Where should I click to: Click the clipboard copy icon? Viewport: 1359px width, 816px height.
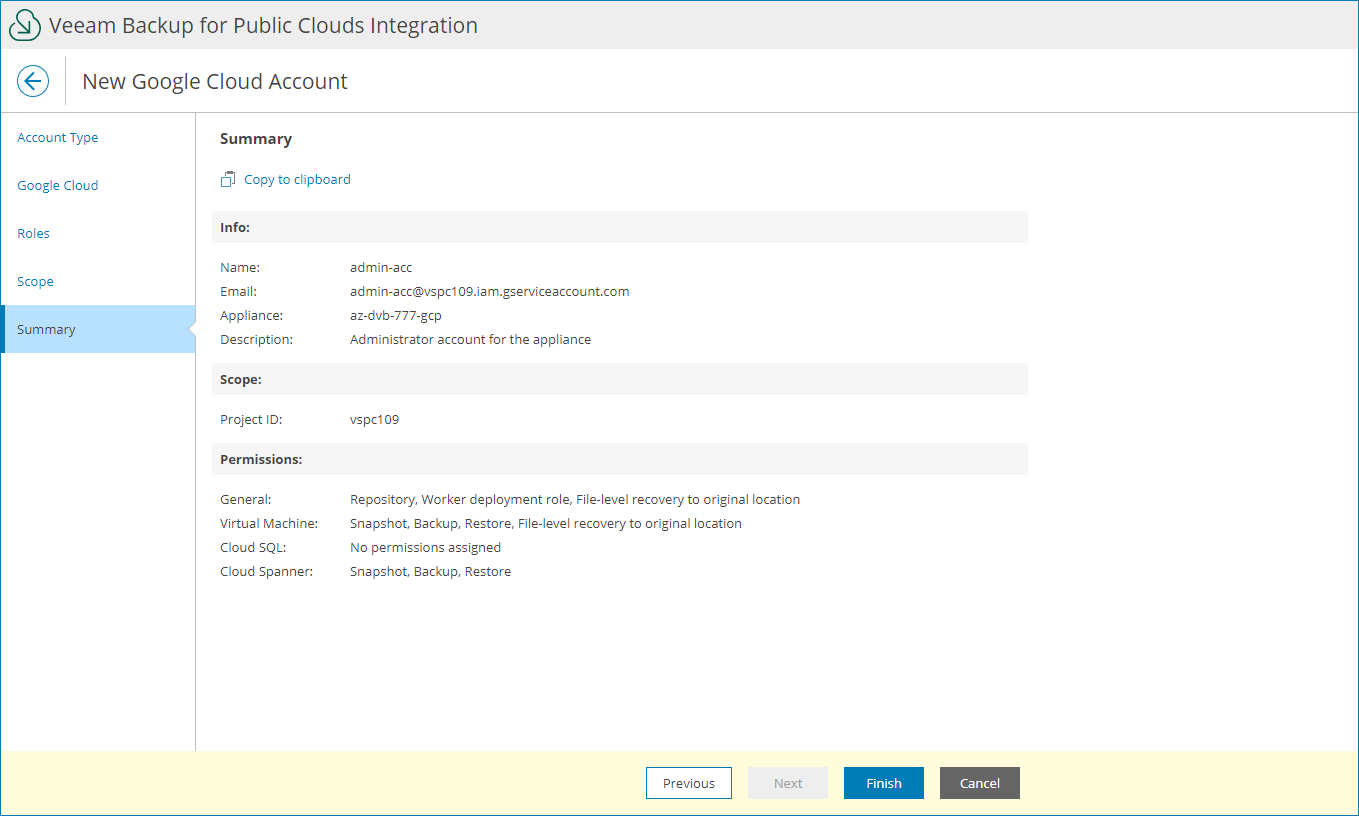pyautogui.click(x=228, y=180)
